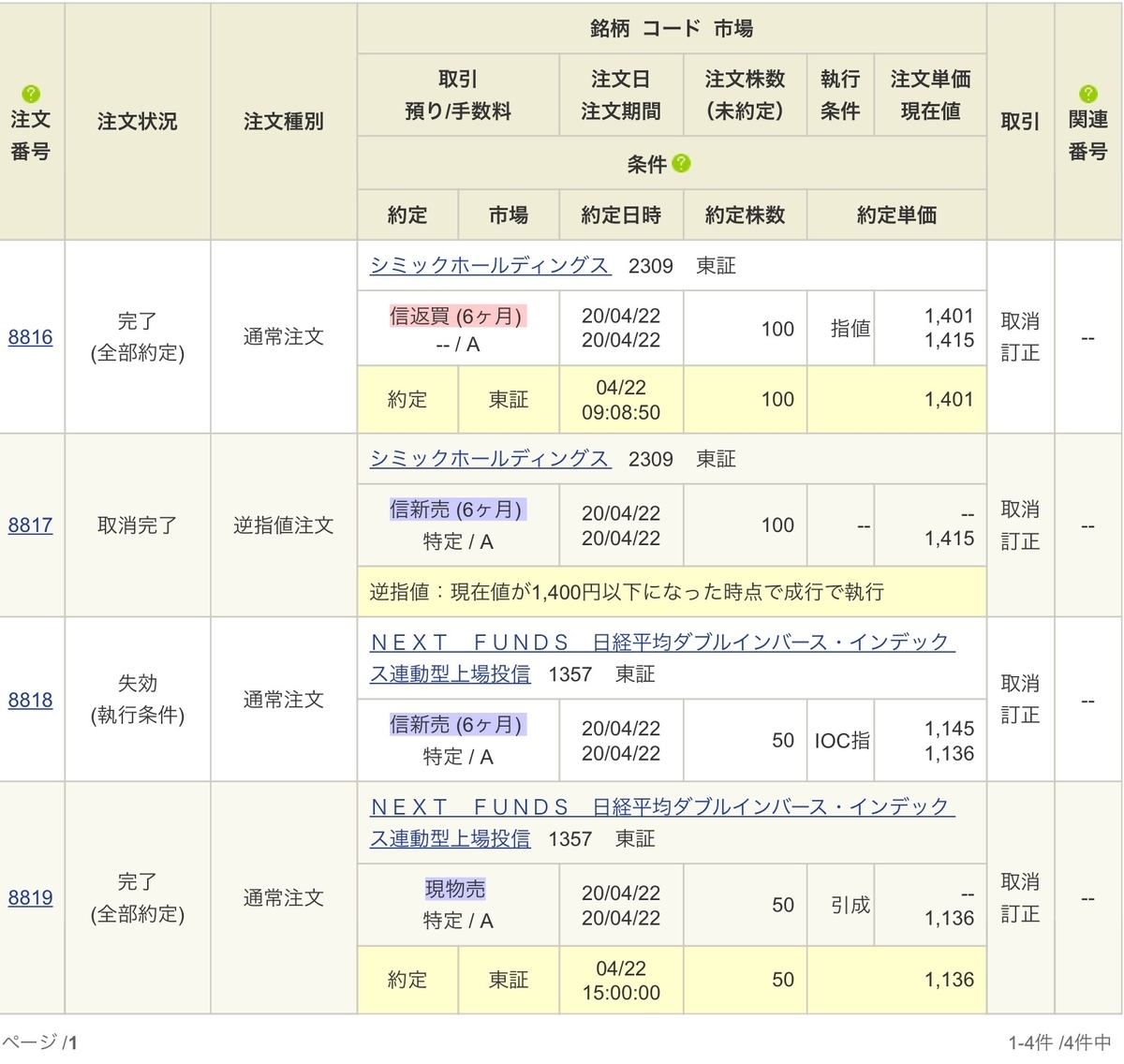Click 訂正 in order 8817 row
Screen dimensions: 1124x1064
click(1020, 541)
